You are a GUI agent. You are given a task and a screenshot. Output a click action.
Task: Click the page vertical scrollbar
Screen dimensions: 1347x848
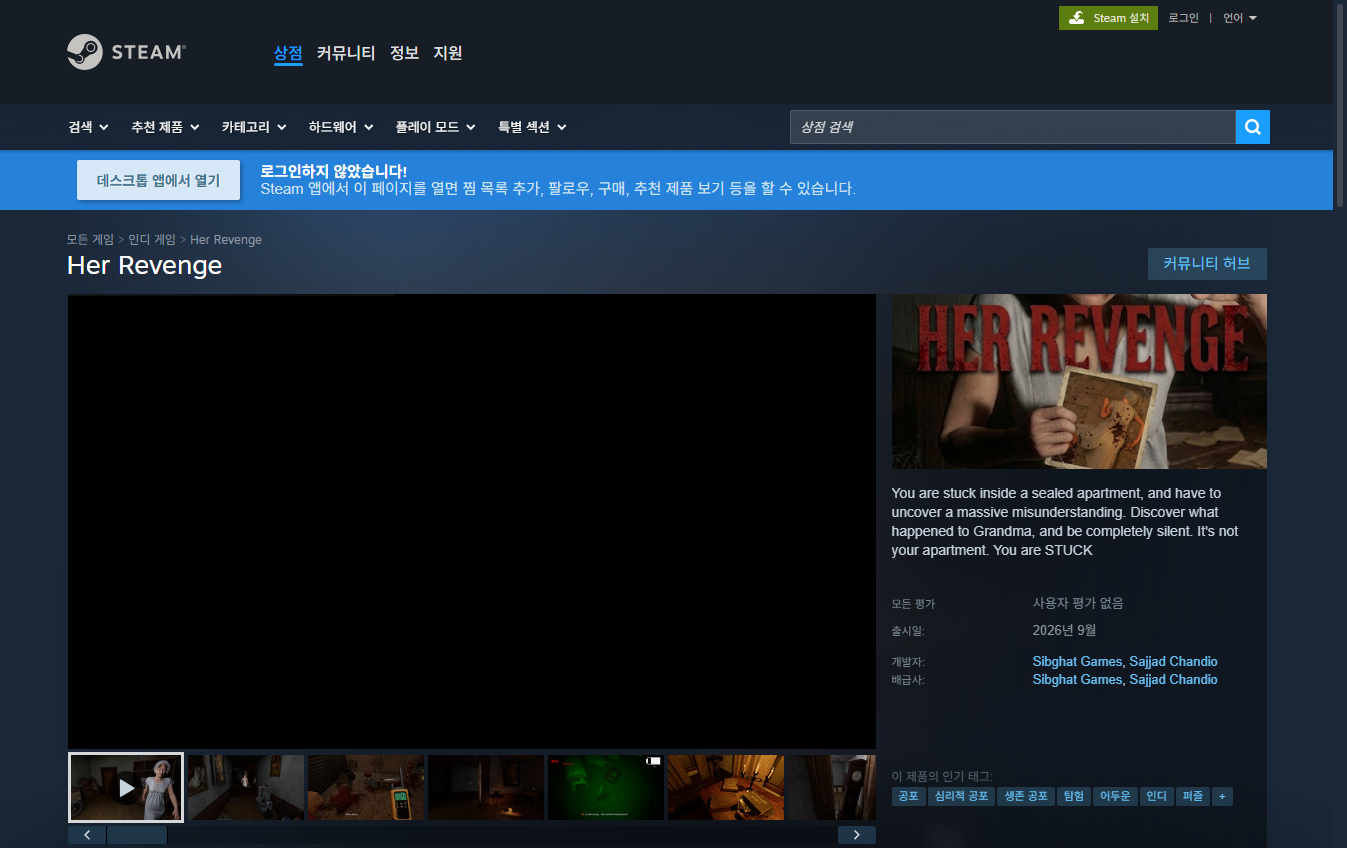tap(1339, 105)
